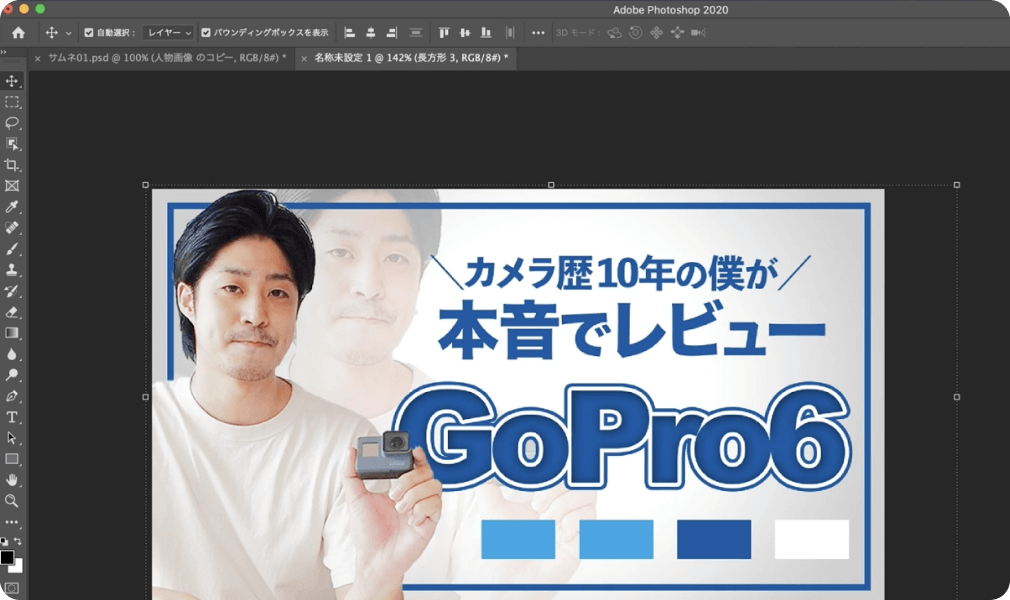Screen dimensions: 1010x600
Task: Select the Crop tool
Action: [12, 165]
